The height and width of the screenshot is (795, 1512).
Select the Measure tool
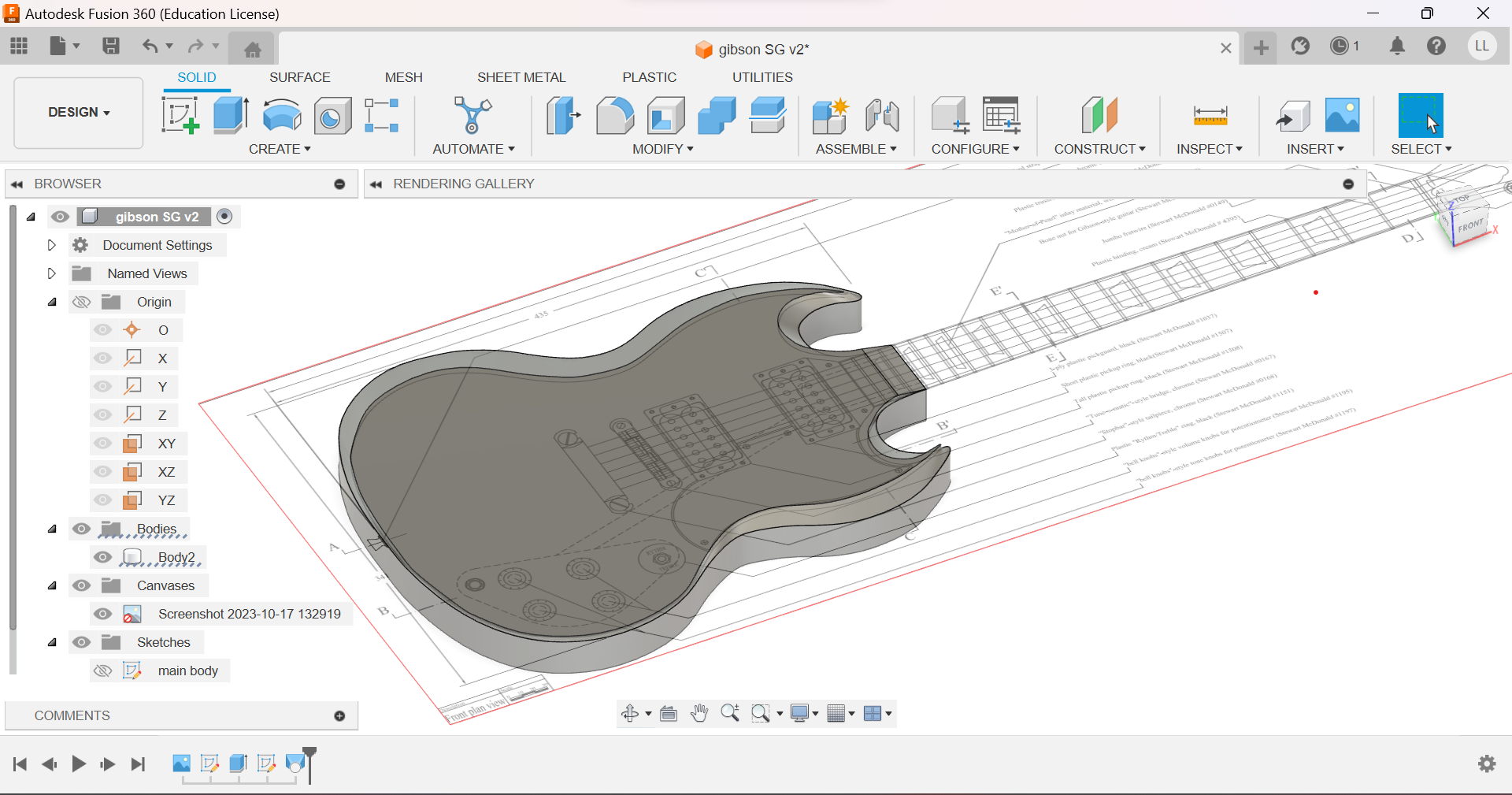coord(1210,116)
